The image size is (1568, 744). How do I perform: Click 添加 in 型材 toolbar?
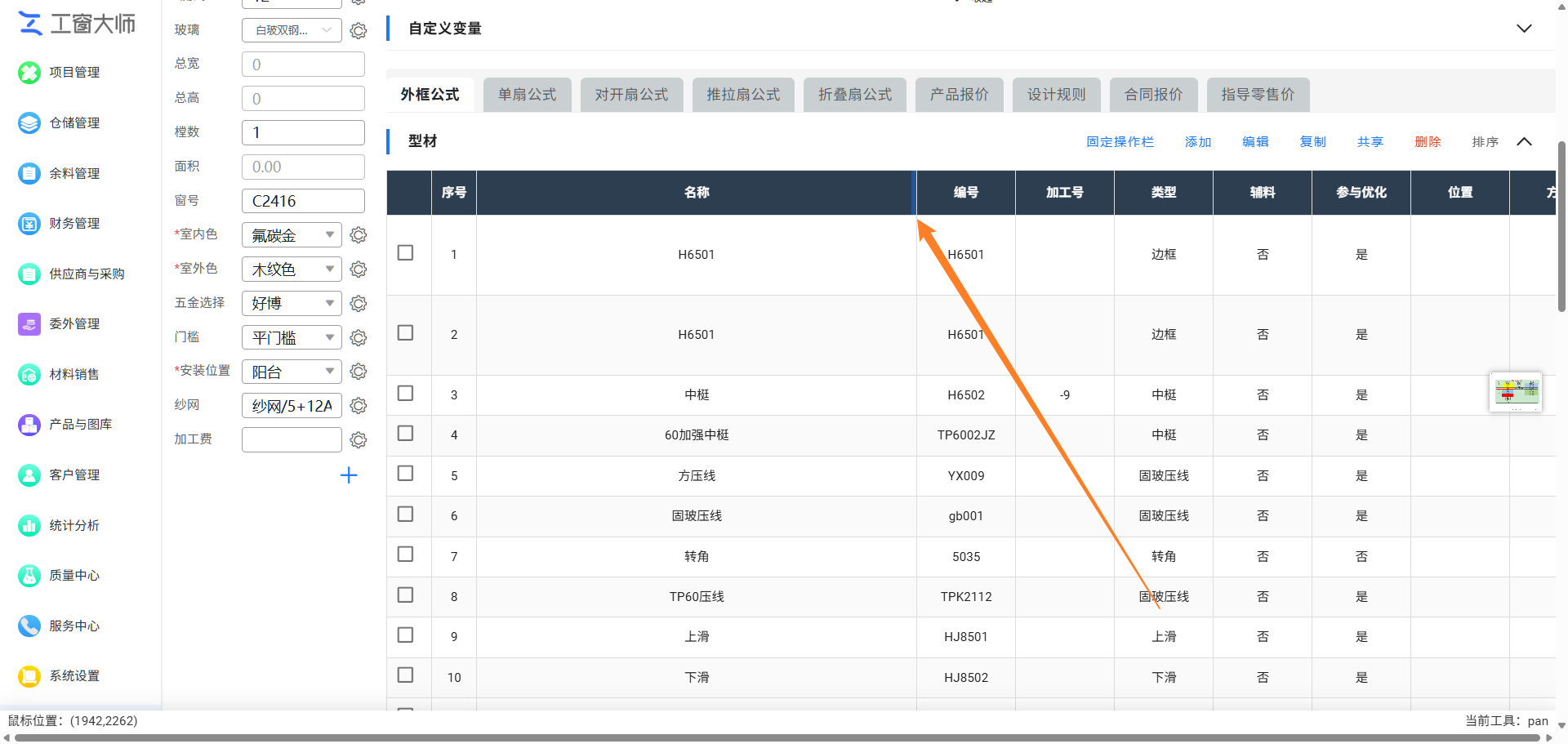pyautogui.click(x=1198, y=142)
